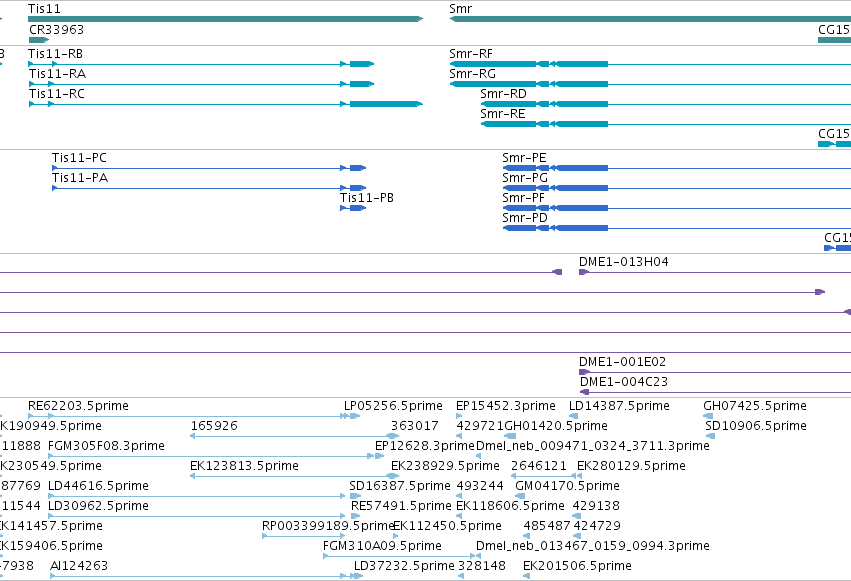Click the Dmel_neb_013467_0159_0994.3prime label
The width and height of the screenshot is (851, 581).
pyautogui.click(x=593, y=546)
